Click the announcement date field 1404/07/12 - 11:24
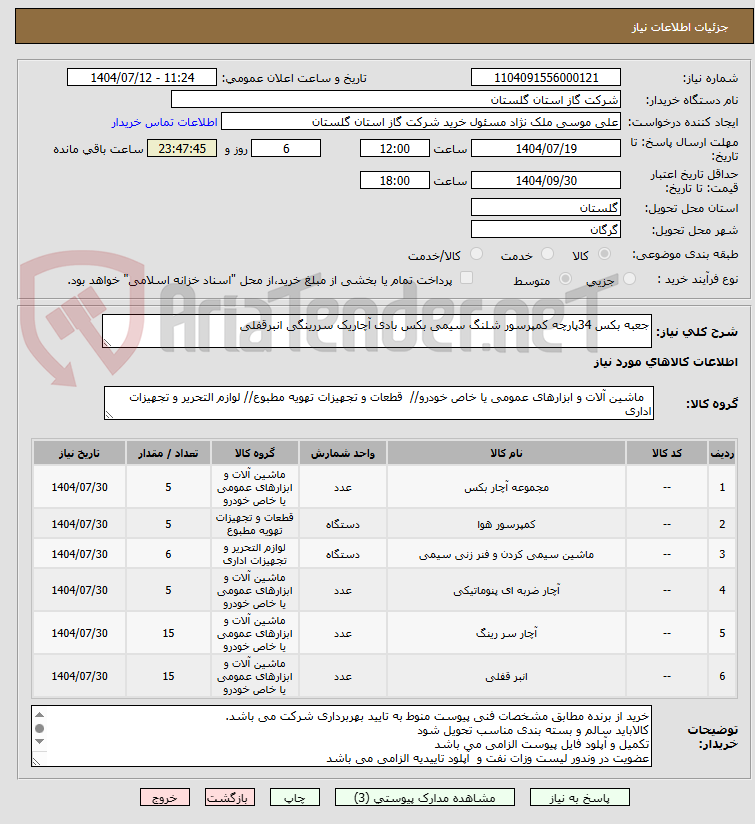The width and height of the screenshot is (755, 824). [142, 78]
